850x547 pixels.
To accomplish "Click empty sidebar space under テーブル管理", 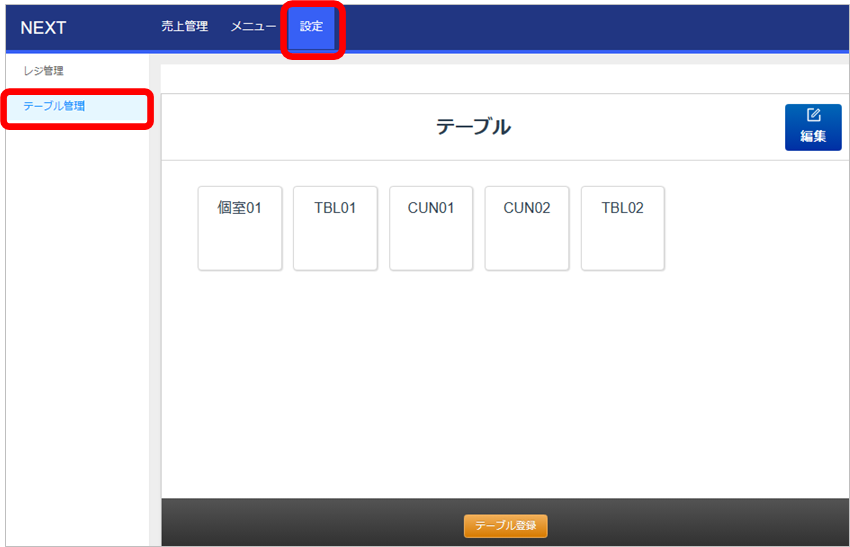I will coord(76,330).
